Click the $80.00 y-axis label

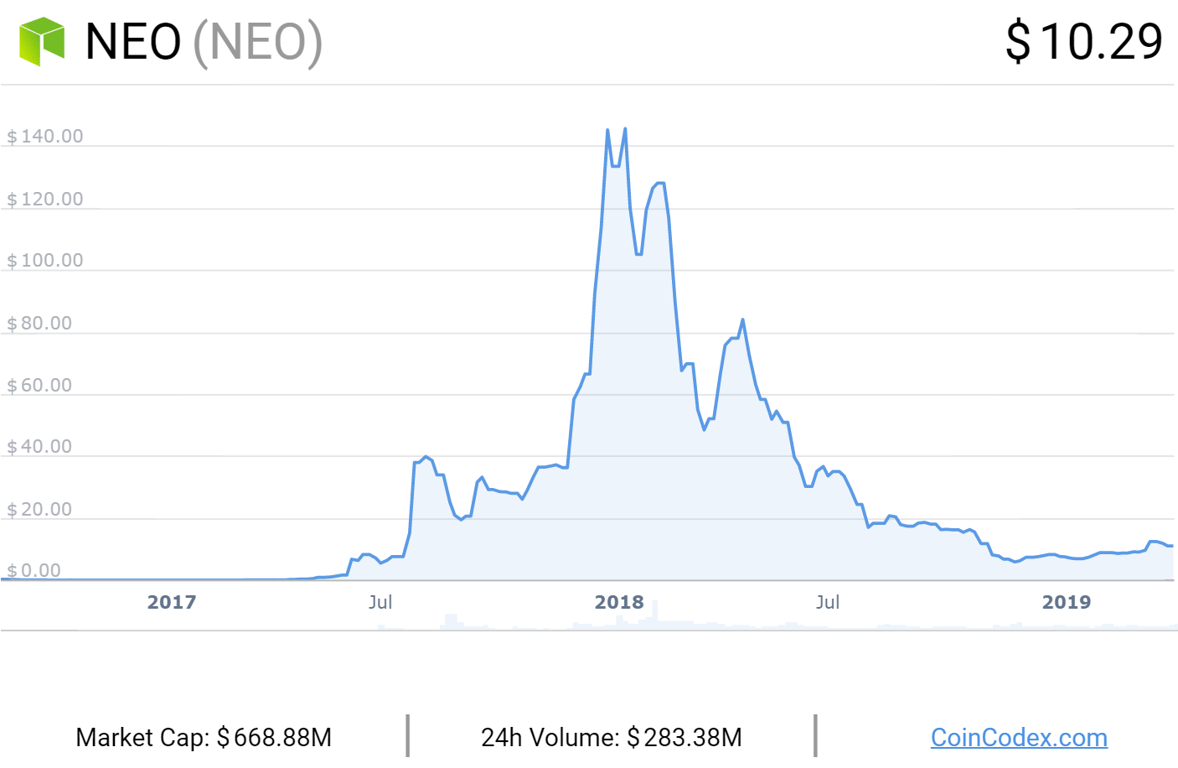pos(40,323)
